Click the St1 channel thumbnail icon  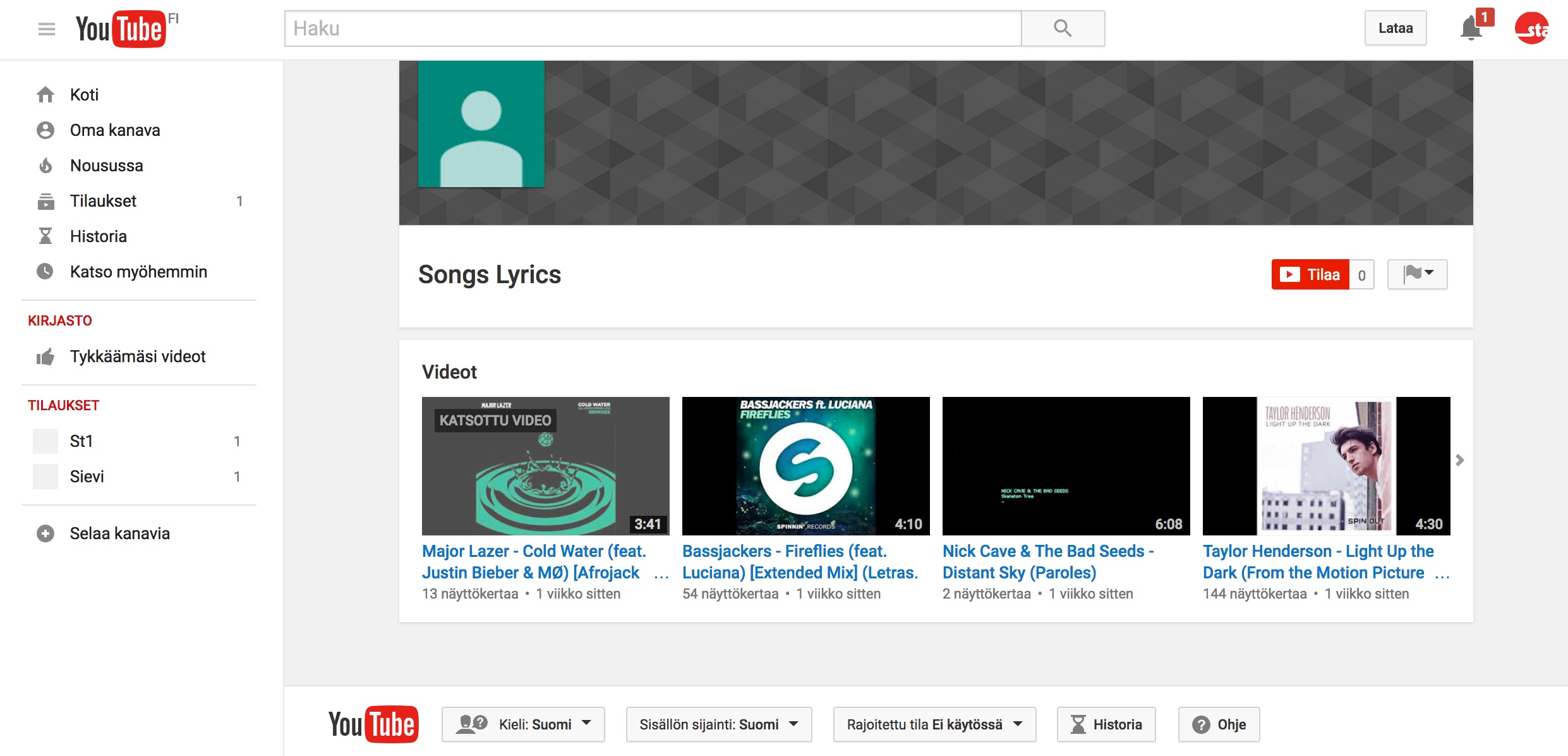(45, 441)
